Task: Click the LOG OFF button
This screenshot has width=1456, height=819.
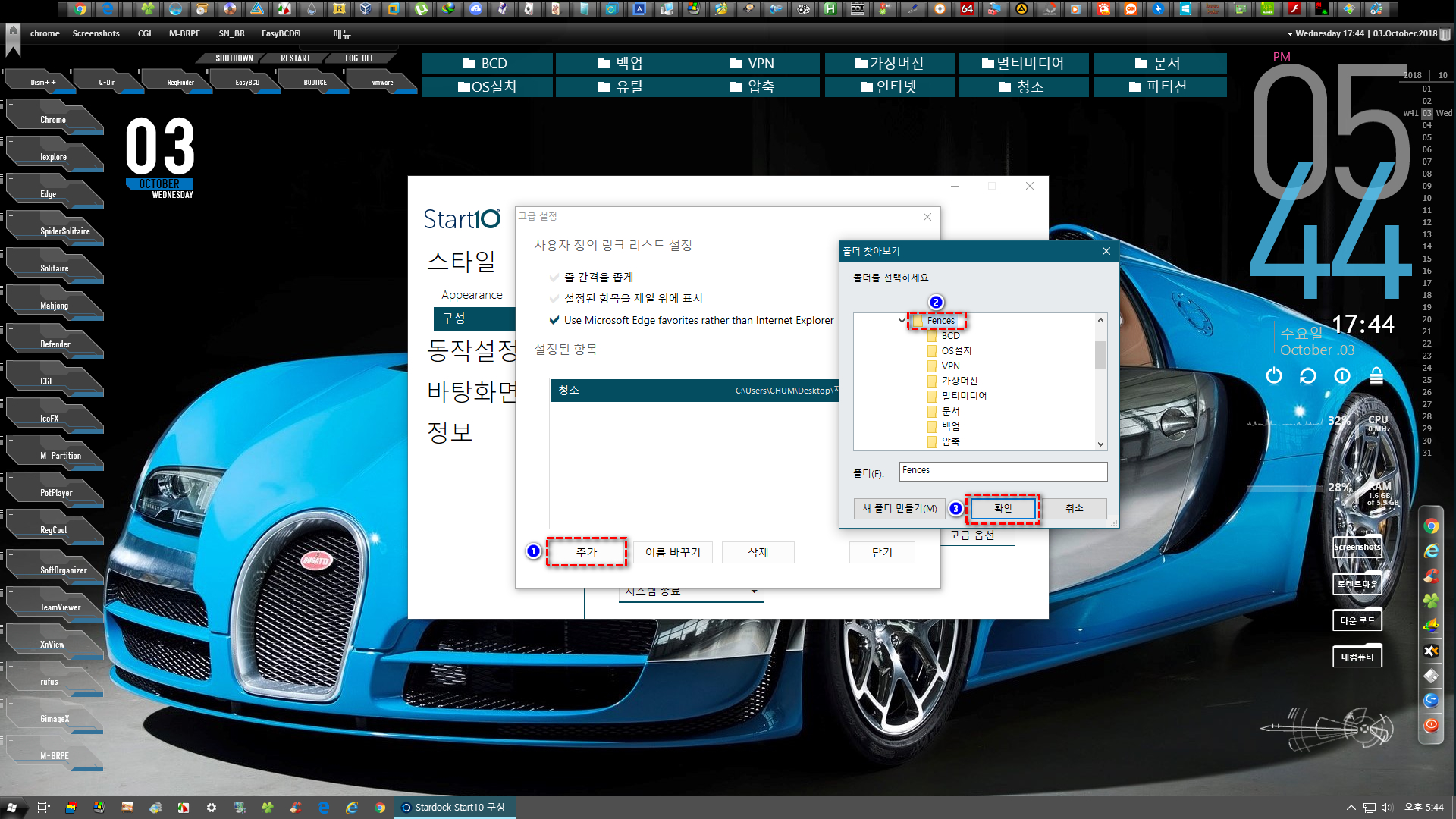Action: 359,58
